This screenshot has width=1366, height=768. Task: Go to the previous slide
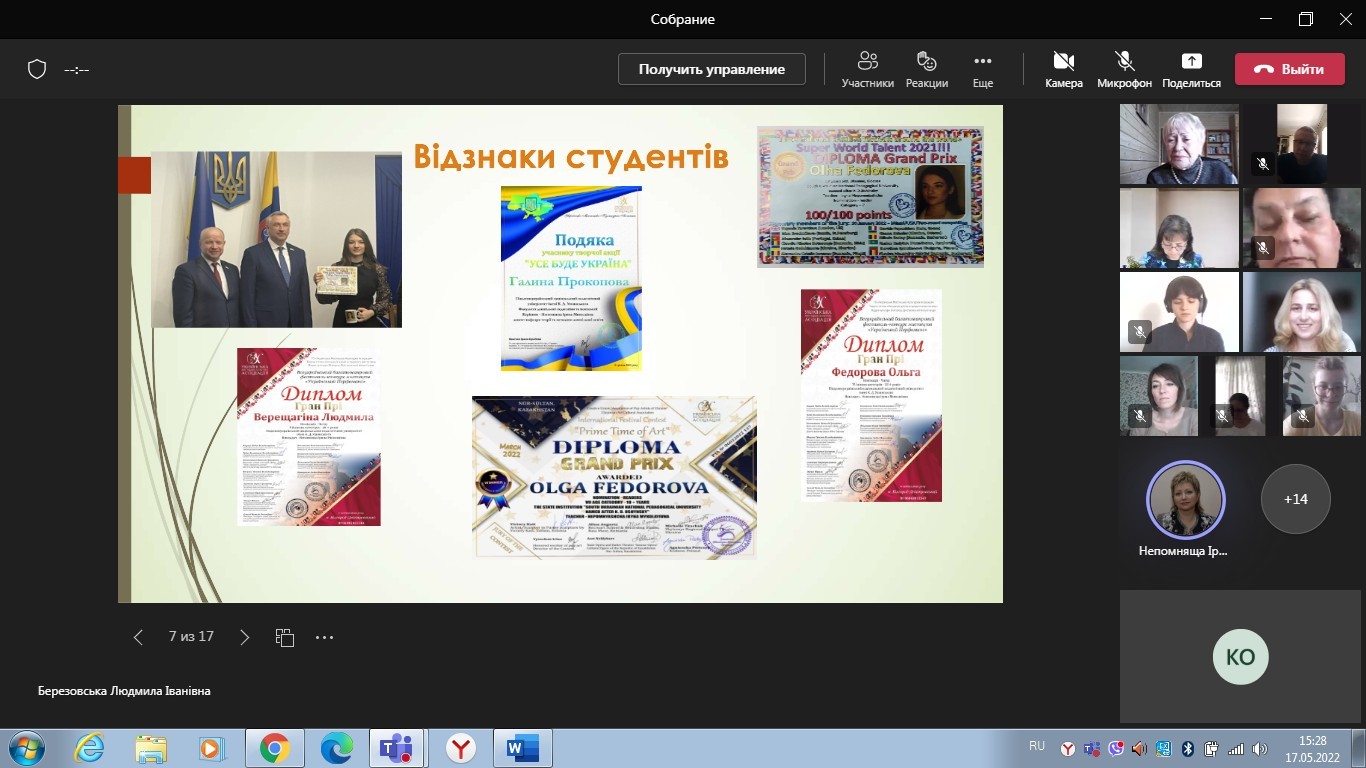pos(139,637)
